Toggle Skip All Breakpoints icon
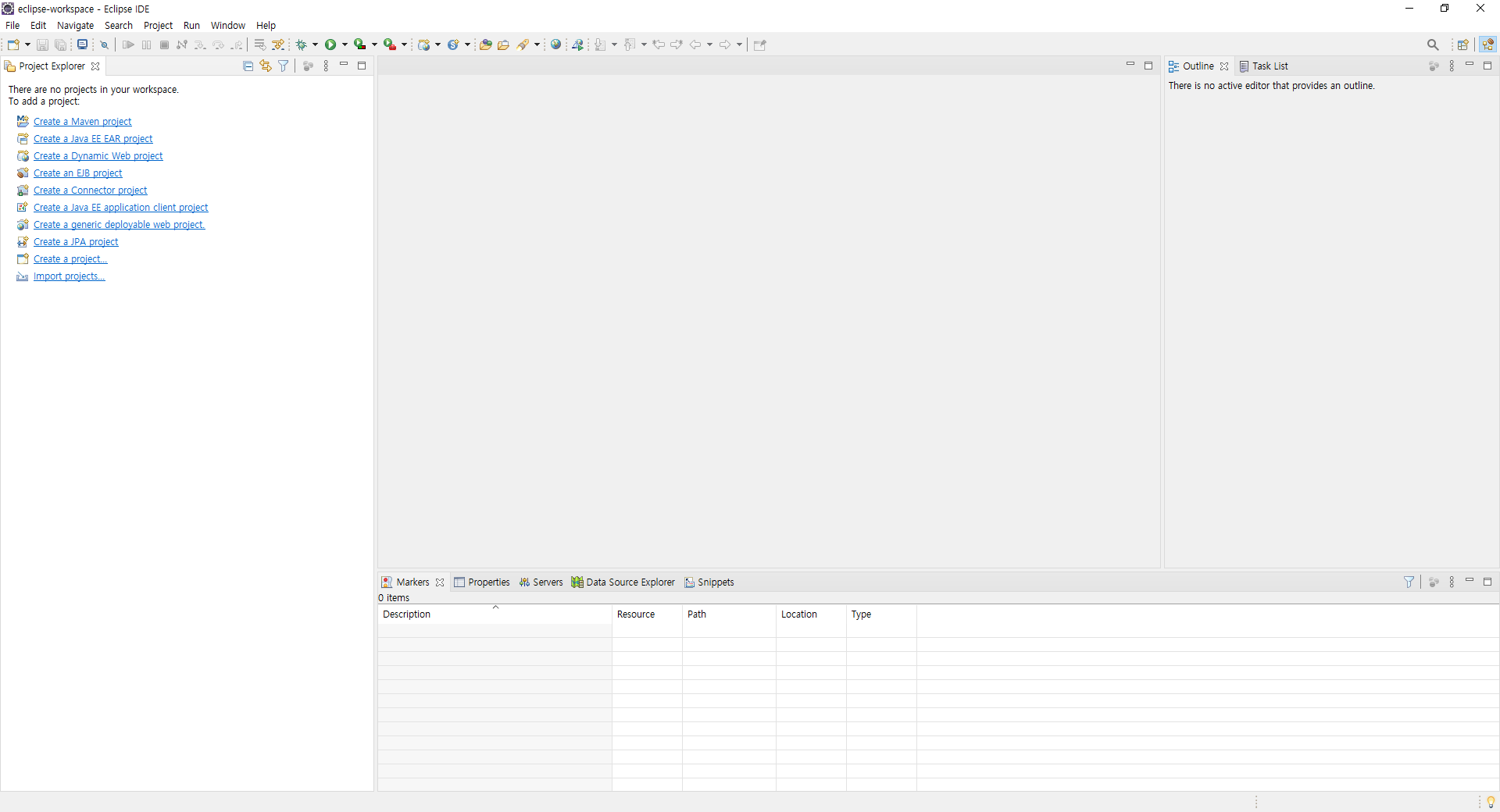The width and height of the screenshot is (1500, 812). [x=104, y=45]
